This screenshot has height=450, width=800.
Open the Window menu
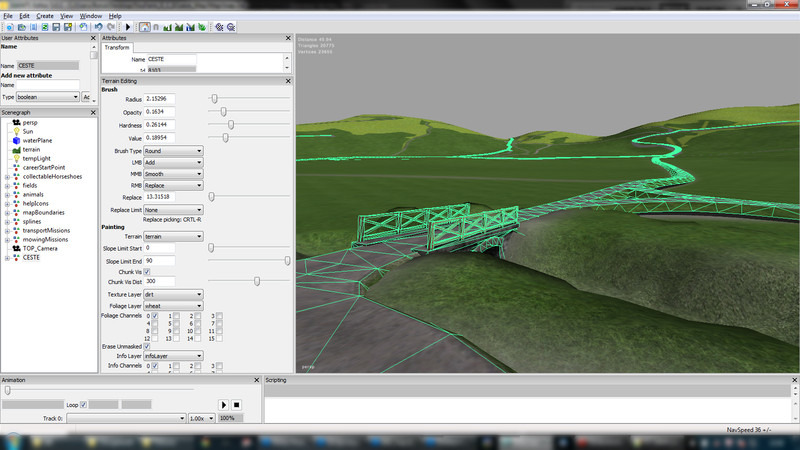pos(90,16)
